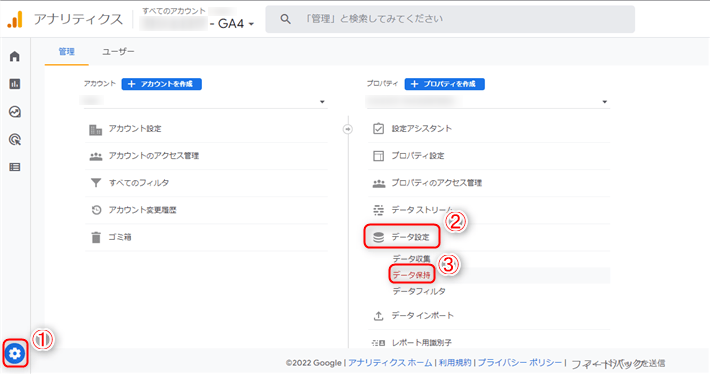The image size is (710, 374).
Task: Click the アカウント変更履歴 text
Action: pyautogui.click(x=142, y=210)
